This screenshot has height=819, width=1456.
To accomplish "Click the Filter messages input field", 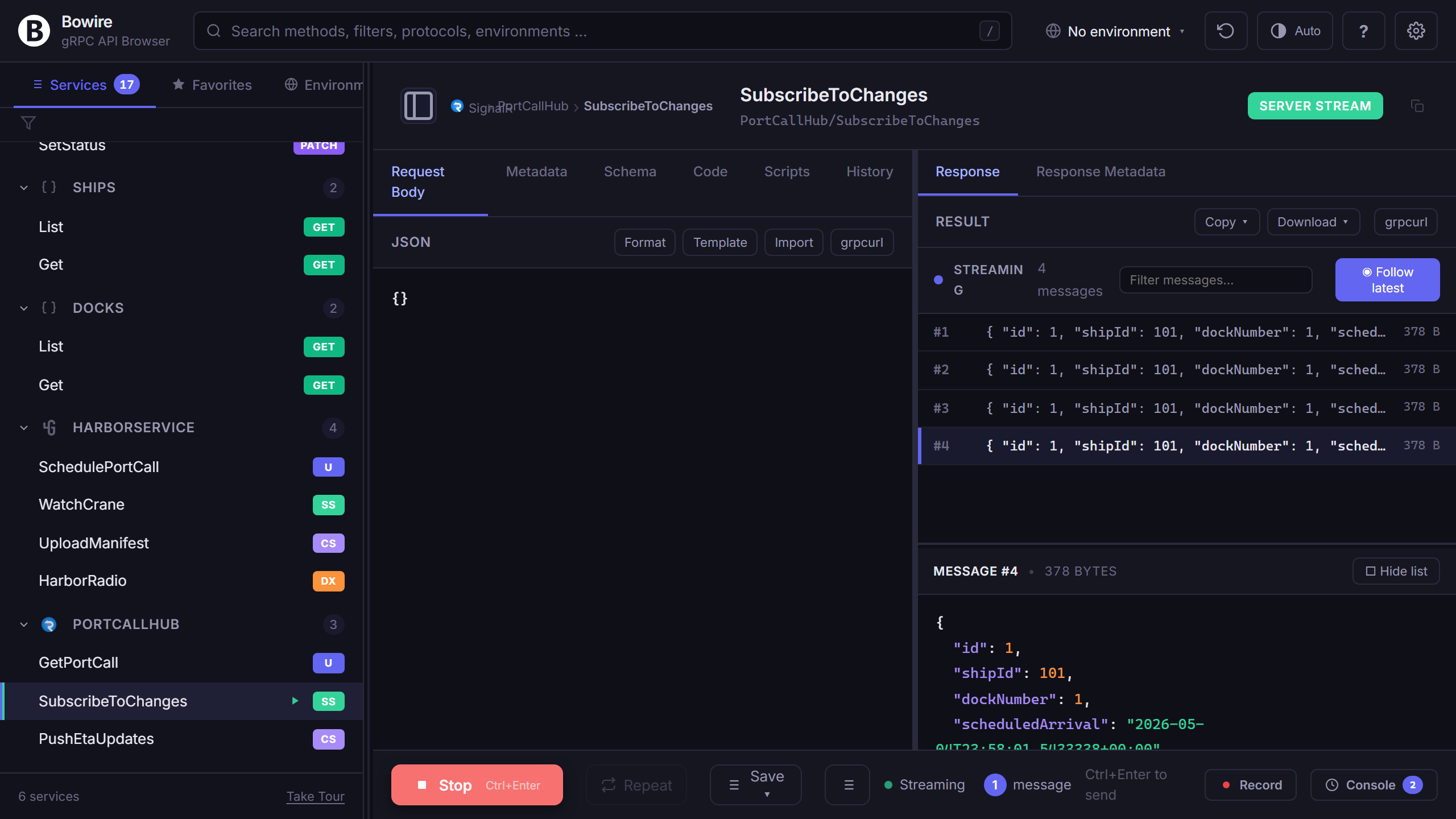I will point(1216,280).
